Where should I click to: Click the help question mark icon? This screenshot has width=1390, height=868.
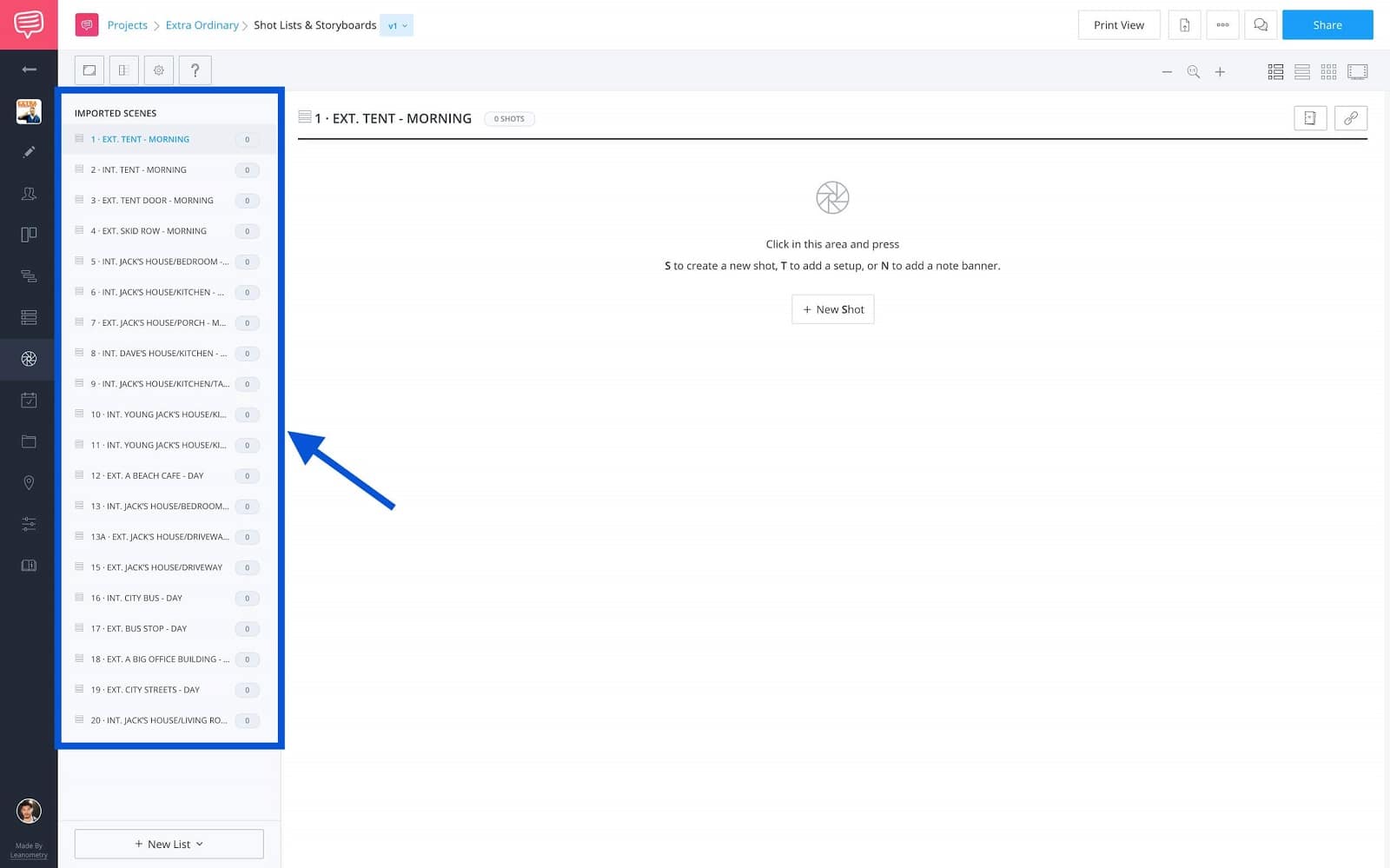click(195, 70)
